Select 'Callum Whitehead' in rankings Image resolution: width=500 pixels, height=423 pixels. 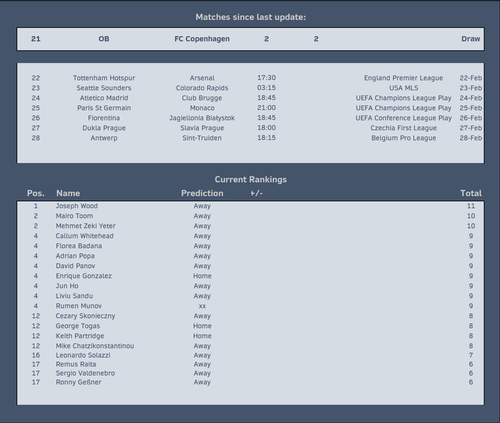84,236
